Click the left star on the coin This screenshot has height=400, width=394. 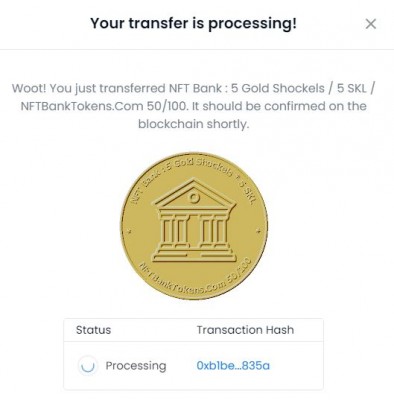click(x=130, y=231)
